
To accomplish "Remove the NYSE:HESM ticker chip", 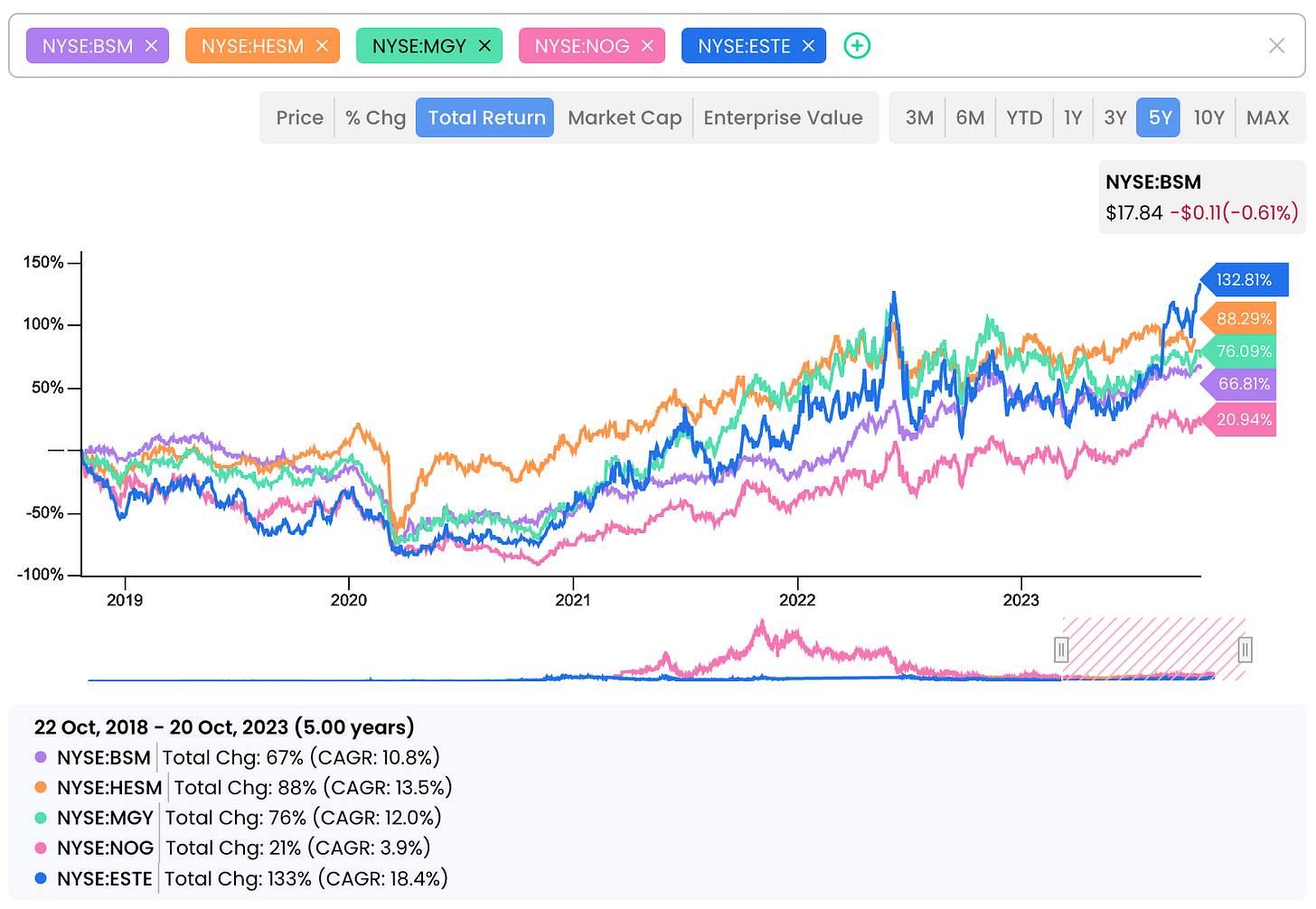I will click(x=322, y=46).
